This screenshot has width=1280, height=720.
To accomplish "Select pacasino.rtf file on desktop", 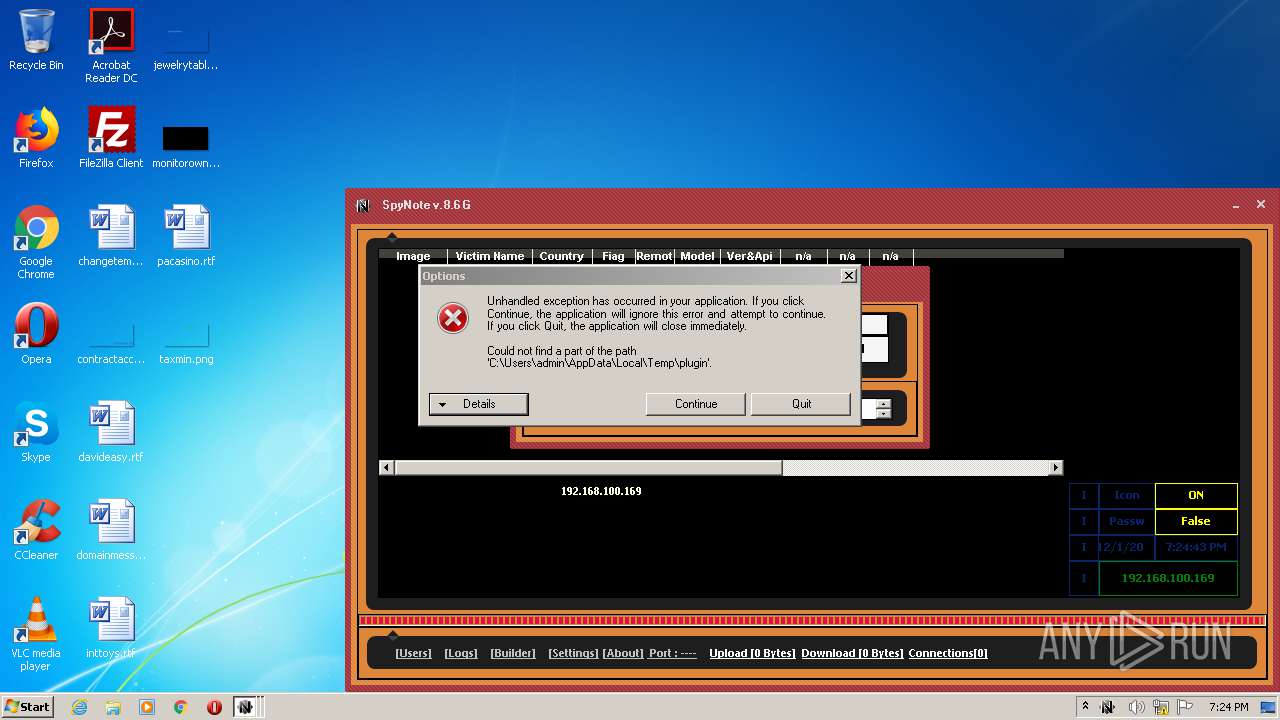I will (x=186, y=236).
